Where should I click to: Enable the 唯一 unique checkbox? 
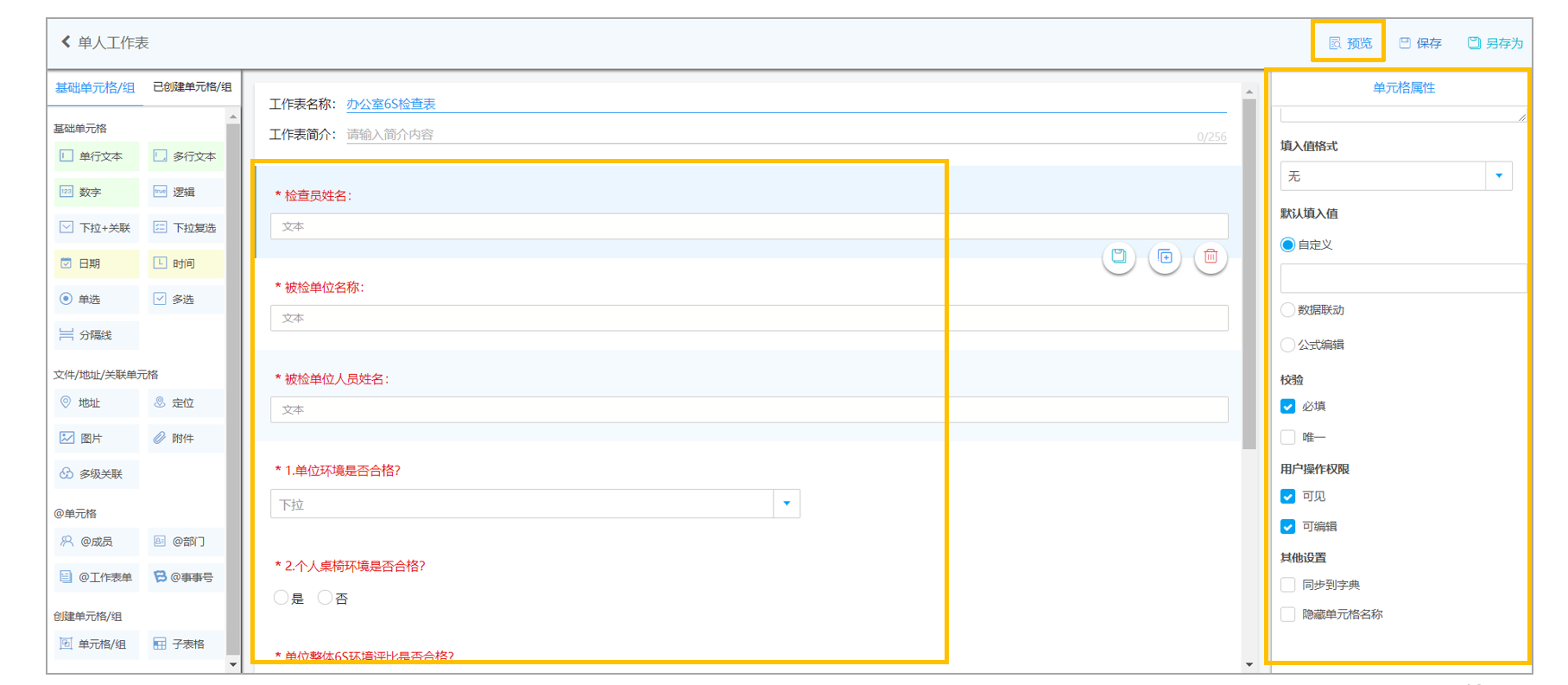1288,437
